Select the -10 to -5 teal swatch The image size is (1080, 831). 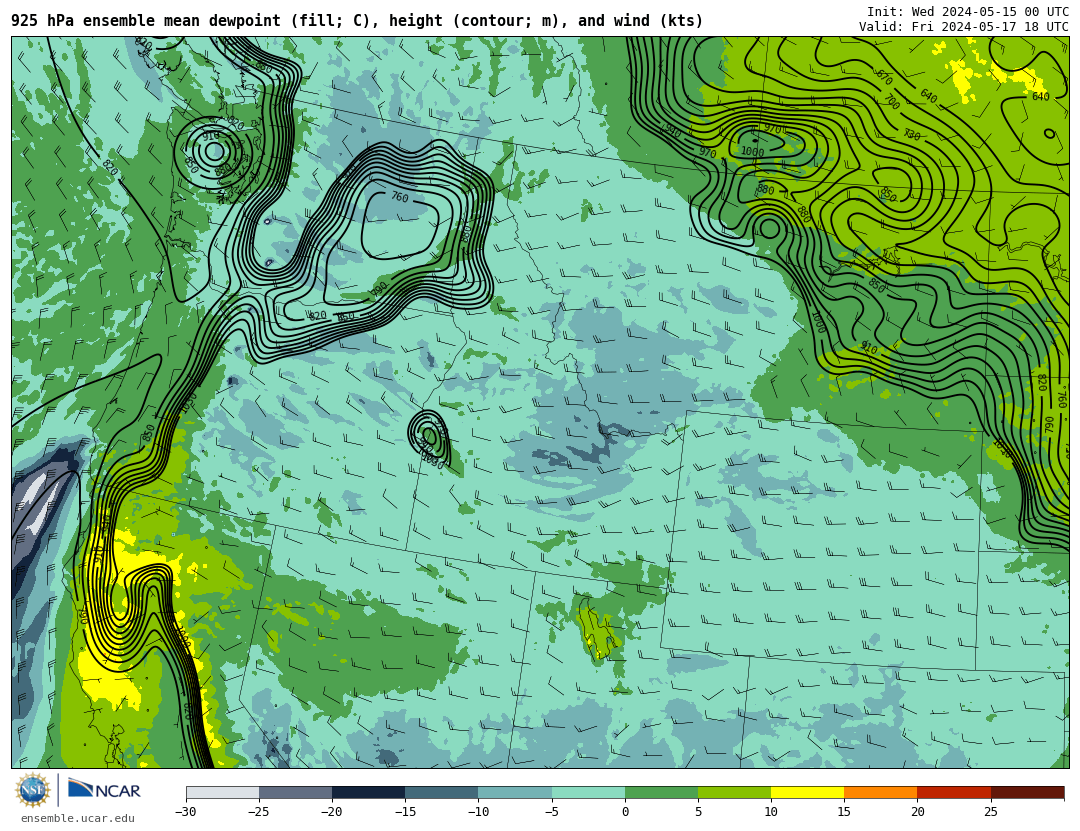click(515, 793)
